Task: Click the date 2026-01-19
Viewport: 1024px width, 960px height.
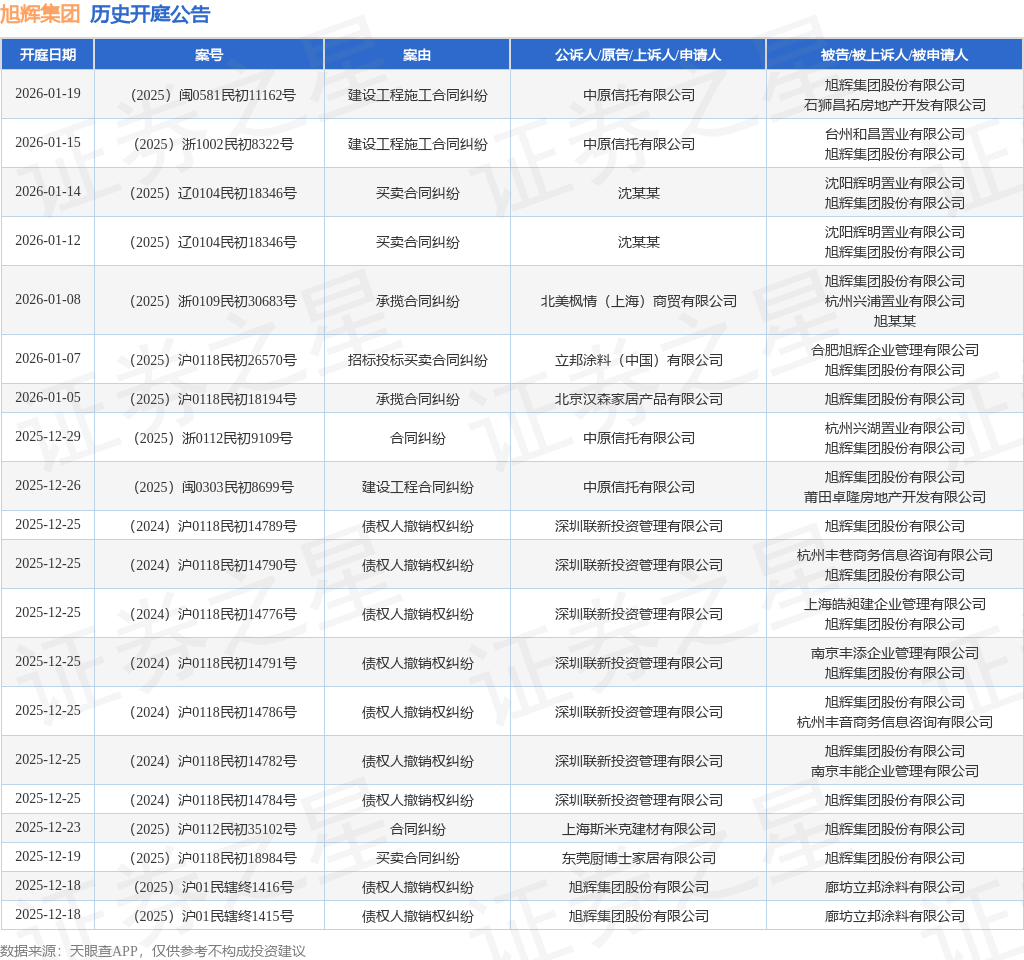Action: pyautogui.click(x=48, y=93)
